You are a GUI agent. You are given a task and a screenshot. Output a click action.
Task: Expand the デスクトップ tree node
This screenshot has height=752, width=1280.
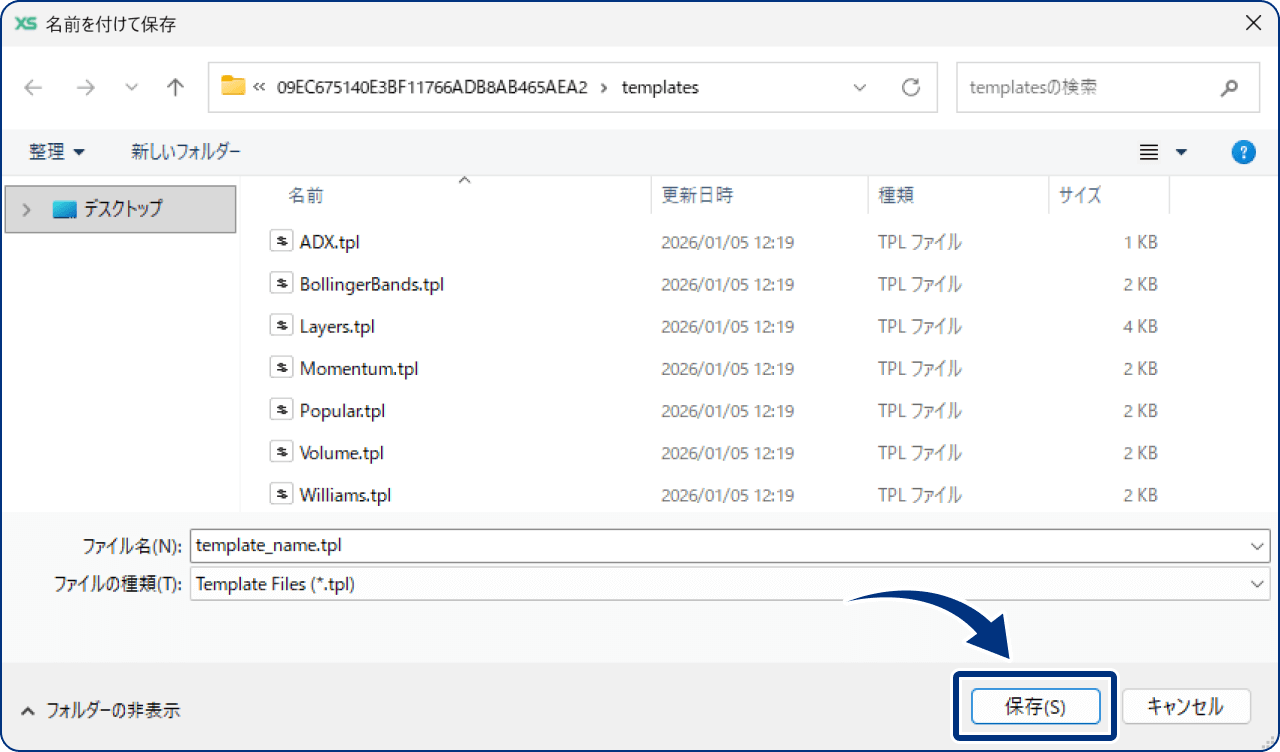pos(27,209)
